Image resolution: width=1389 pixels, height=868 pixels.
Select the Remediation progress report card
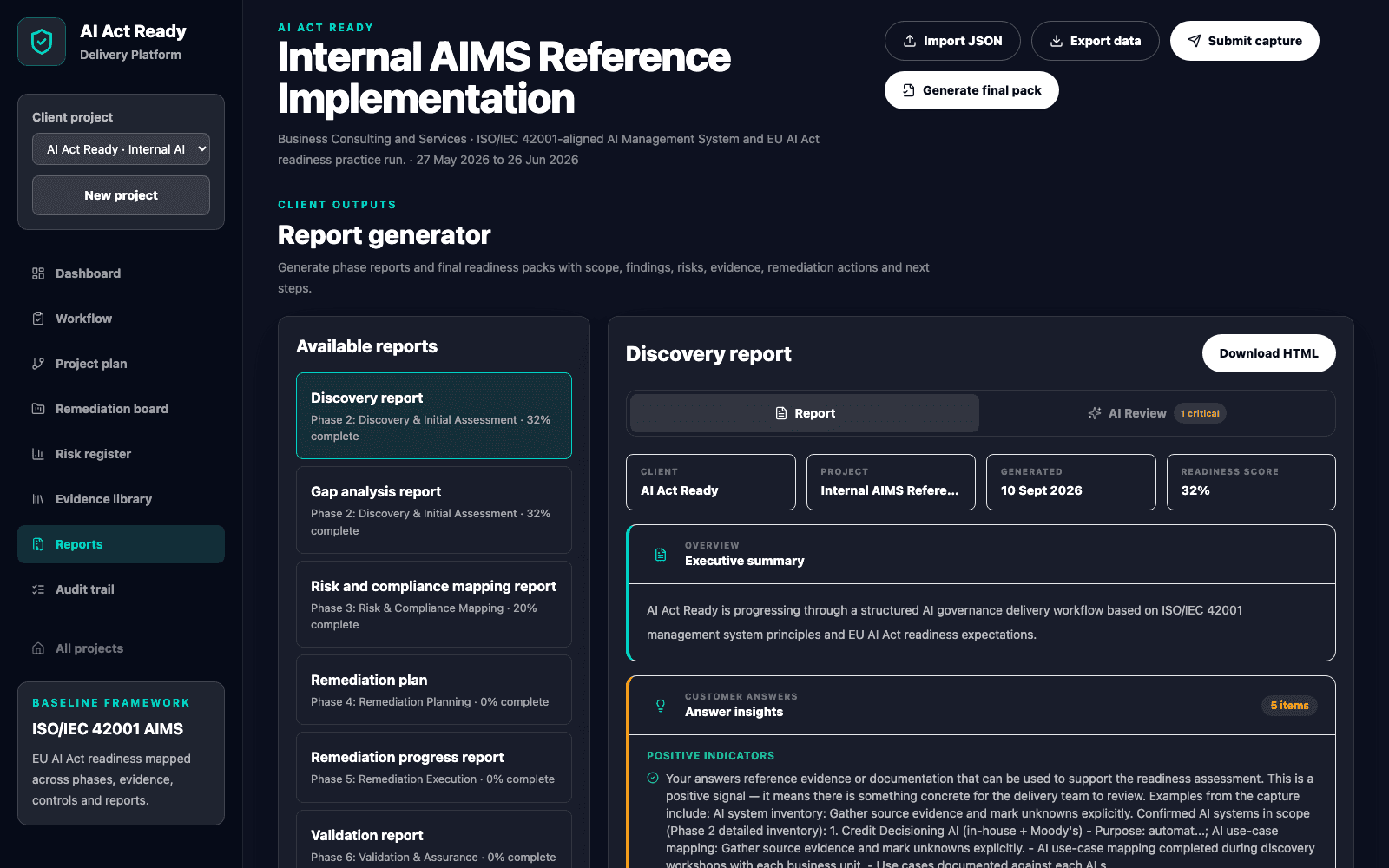pos(434,767)
